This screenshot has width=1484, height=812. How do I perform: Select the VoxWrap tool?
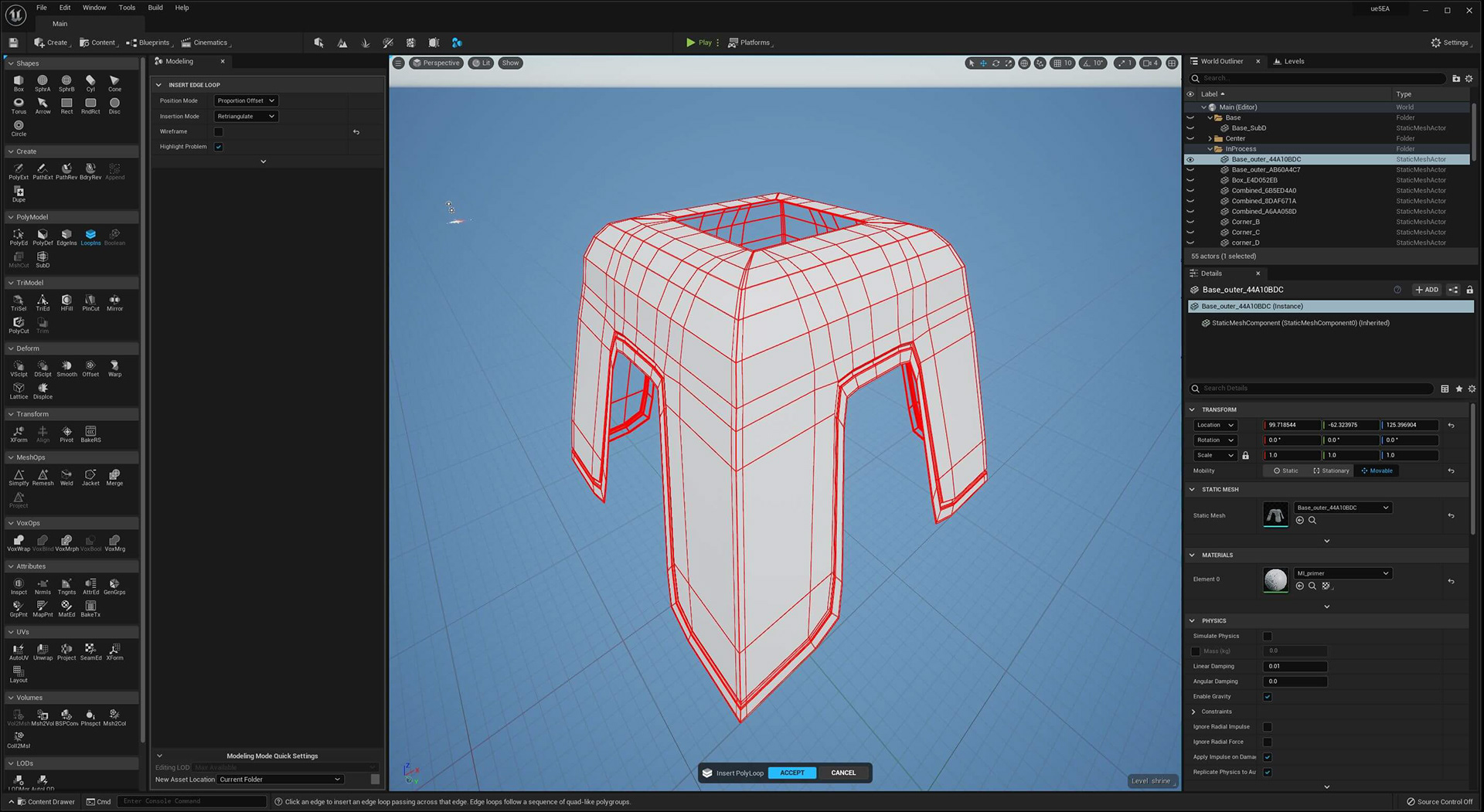pos(19,542)
